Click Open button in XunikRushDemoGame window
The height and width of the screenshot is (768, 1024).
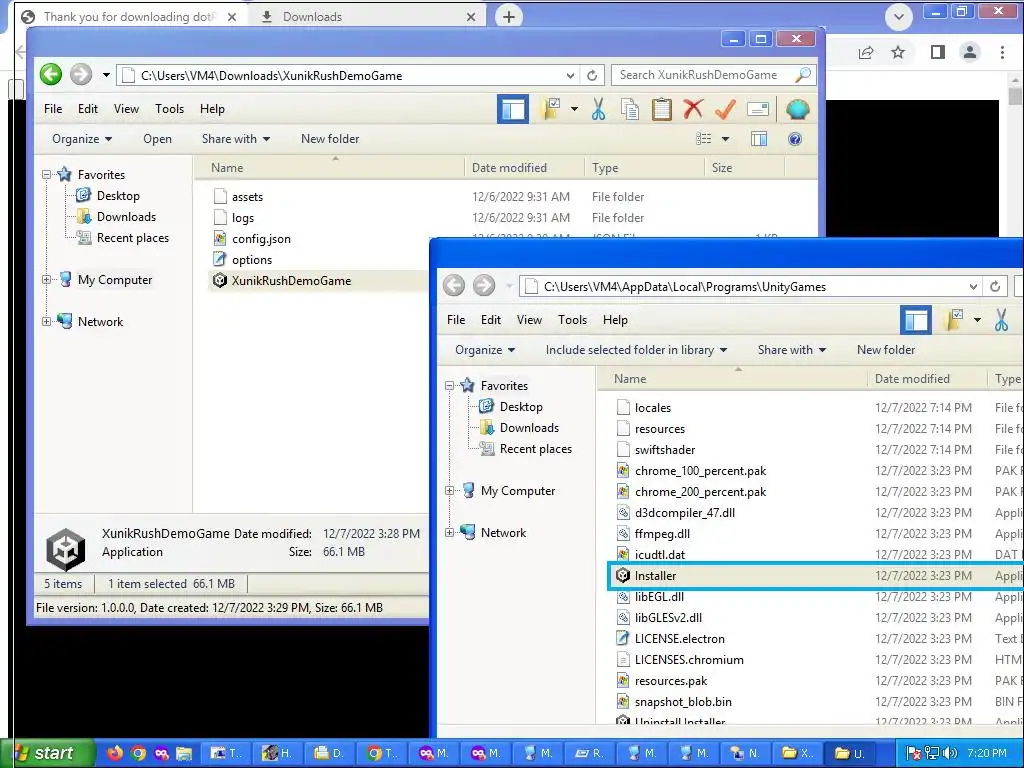[x=157, y=138]
